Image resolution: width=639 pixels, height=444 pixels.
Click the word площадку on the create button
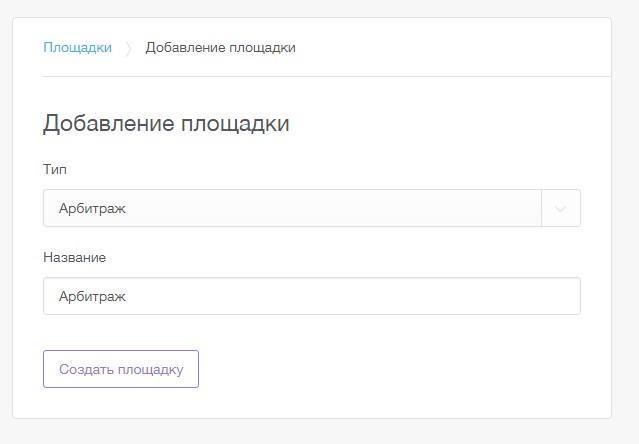coord(151,369)
